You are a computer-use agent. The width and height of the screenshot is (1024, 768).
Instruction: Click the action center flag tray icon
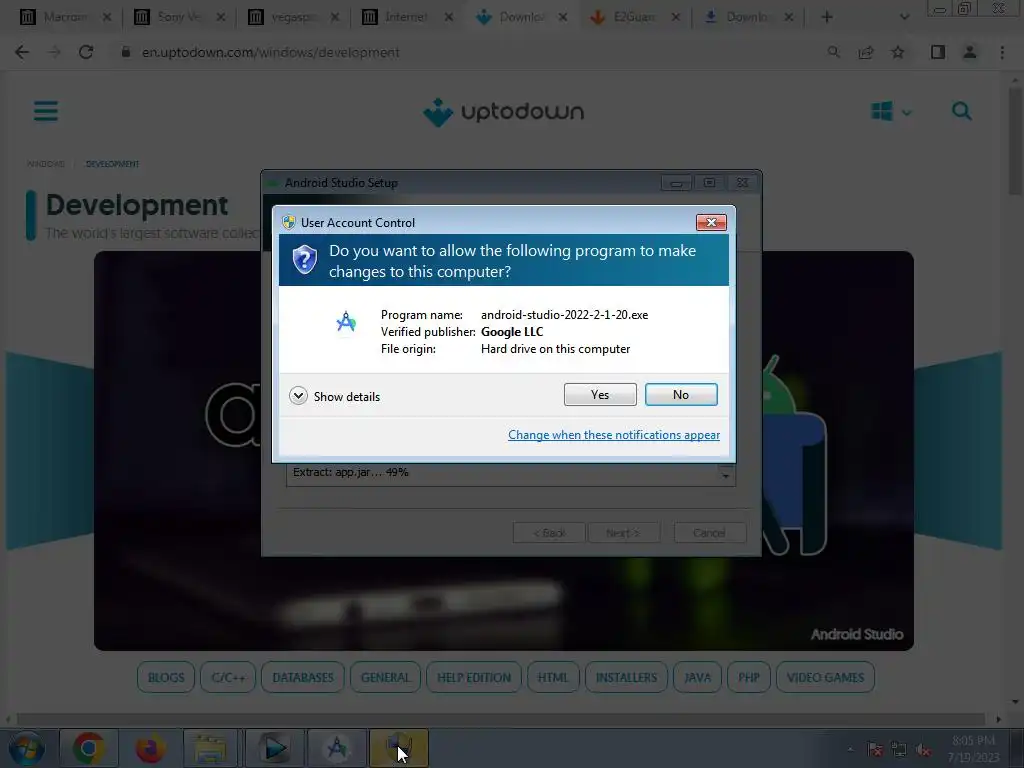point(875,750)
